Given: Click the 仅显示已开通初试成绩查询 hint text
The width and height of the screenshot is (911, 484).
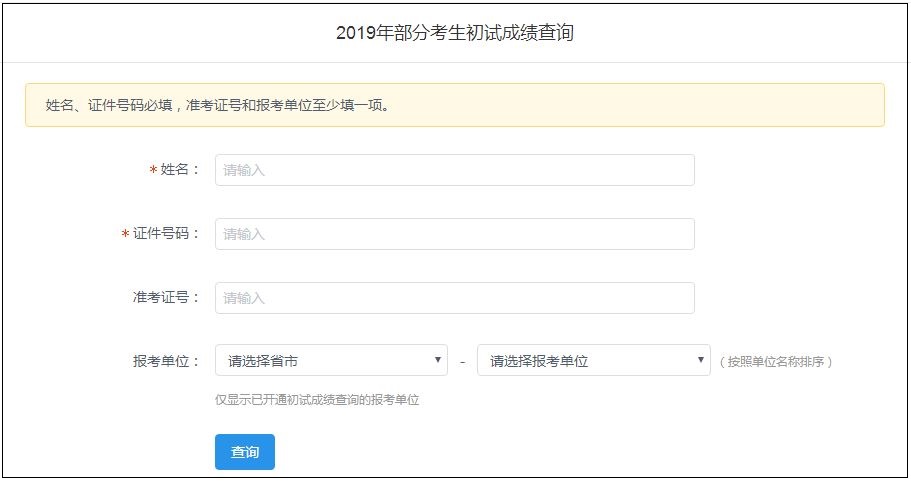Looking at the screenshot, I should click(x=317, y=400).
